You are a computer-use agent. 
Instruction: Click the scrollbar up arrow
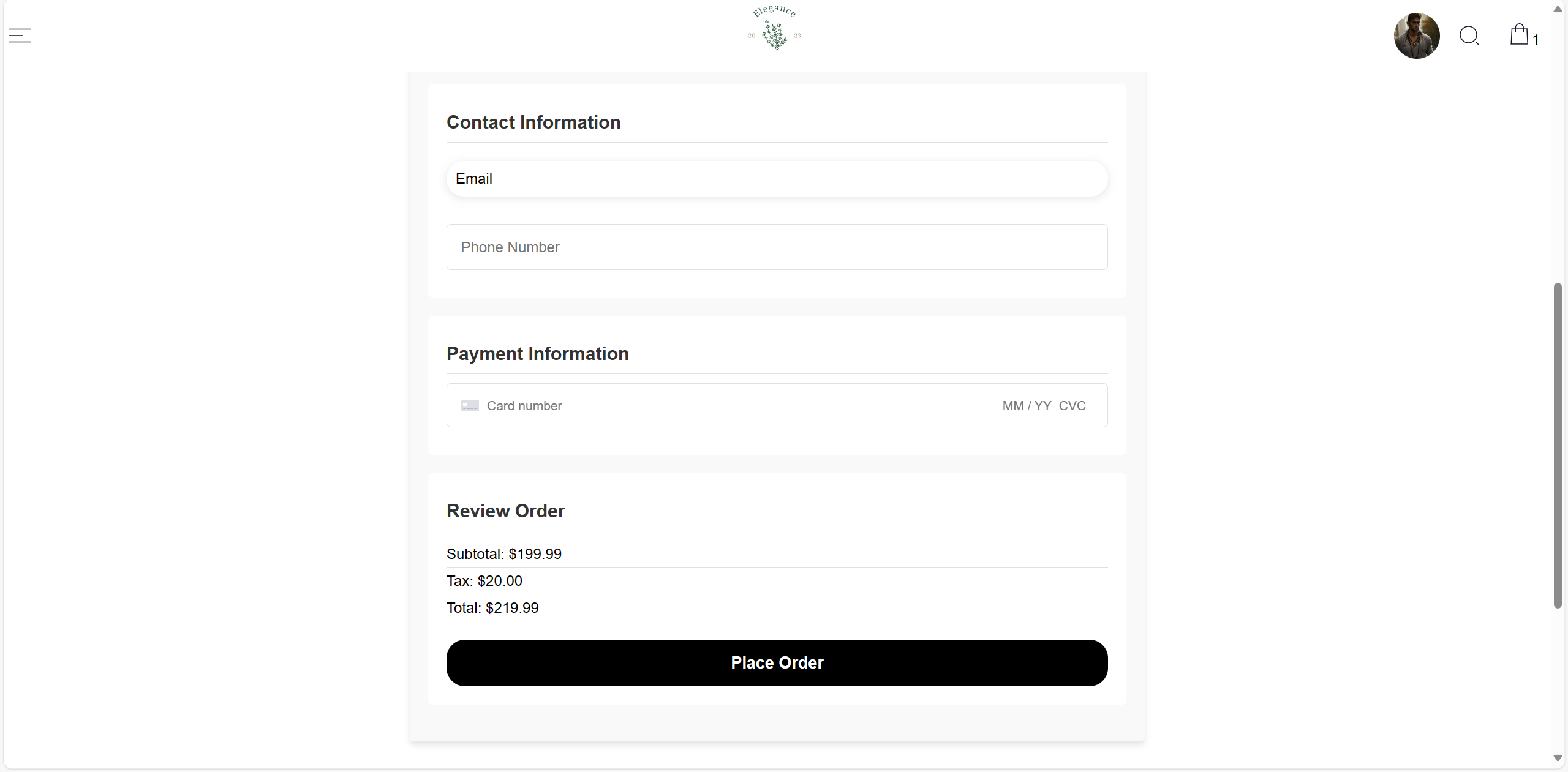pyautogui.click(x=1558, y=9)
